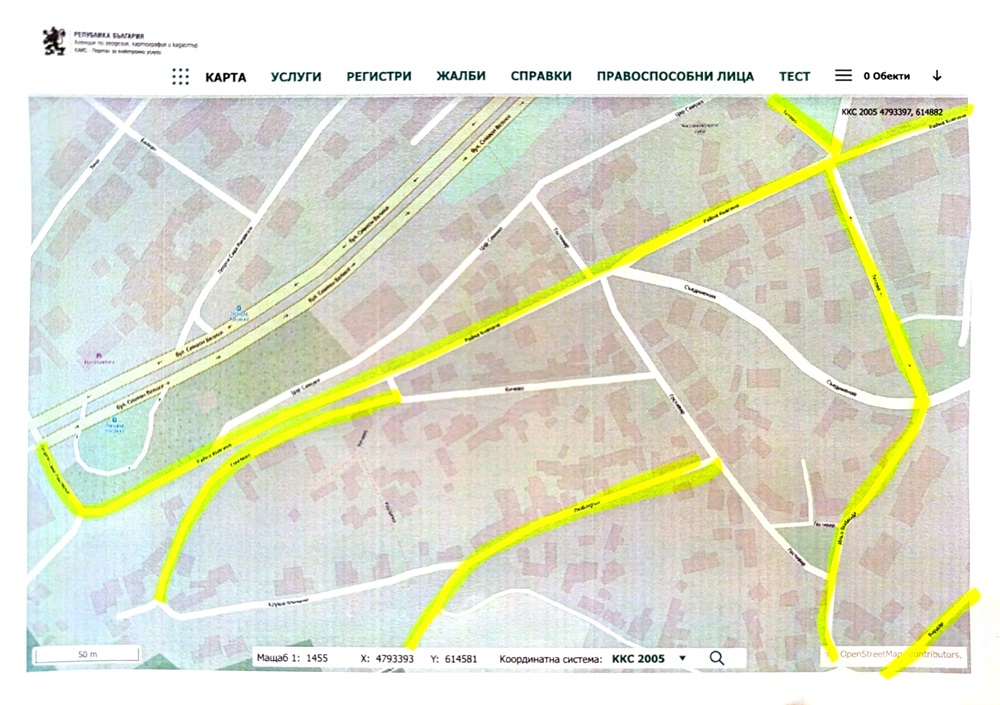Click the magnifier search icon in bottom bar

tap(717, 658)
